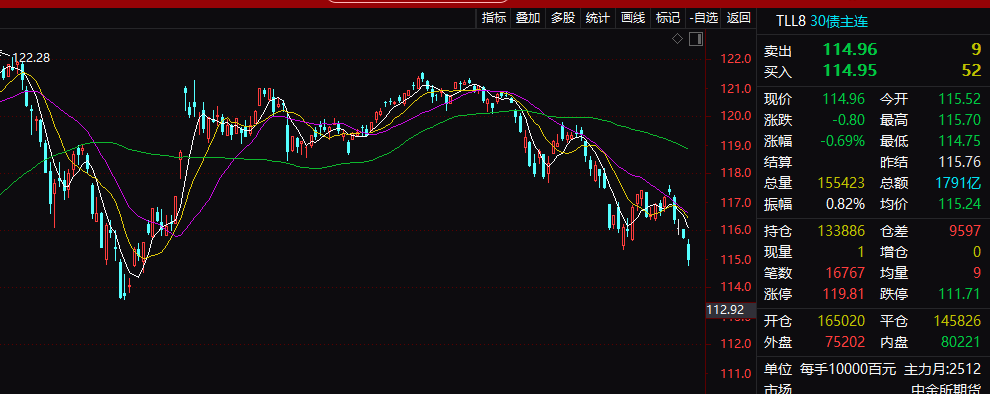Click the 主力月:2512 main contract field
Image resolution: width=990 pixels, height=394 pixels.
point(943,369)
